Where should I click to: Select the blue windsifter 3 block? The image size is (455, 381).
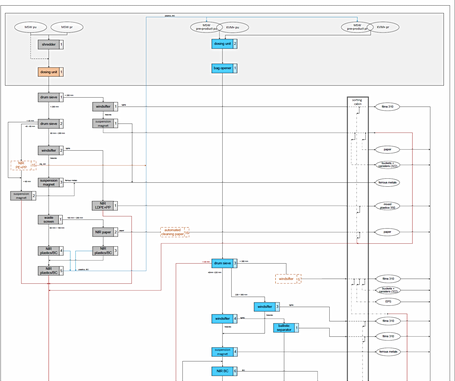pyautogui.click(x=267, y=307)
